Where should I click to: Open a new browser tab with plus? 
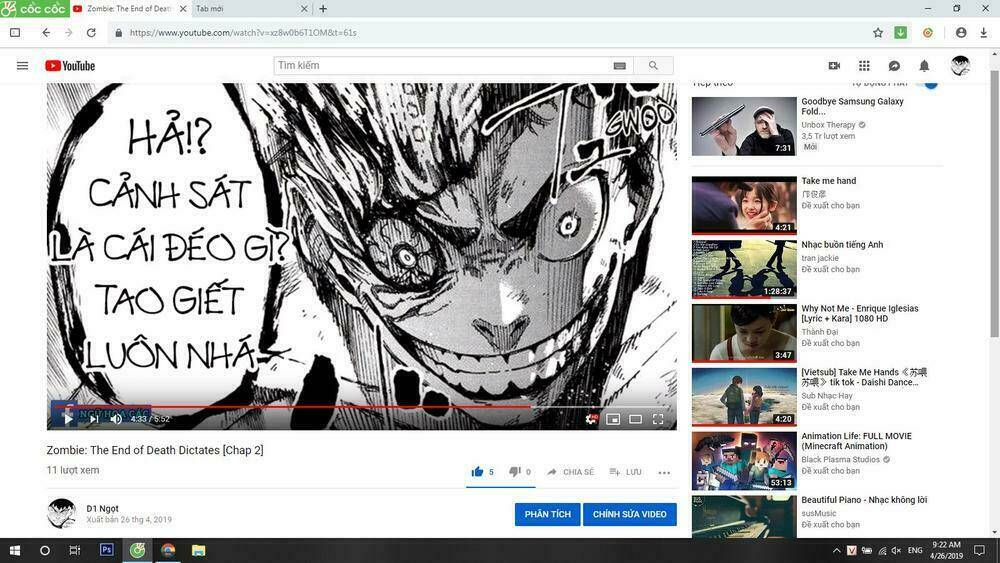pyautogui.click(x=323, y=9)
